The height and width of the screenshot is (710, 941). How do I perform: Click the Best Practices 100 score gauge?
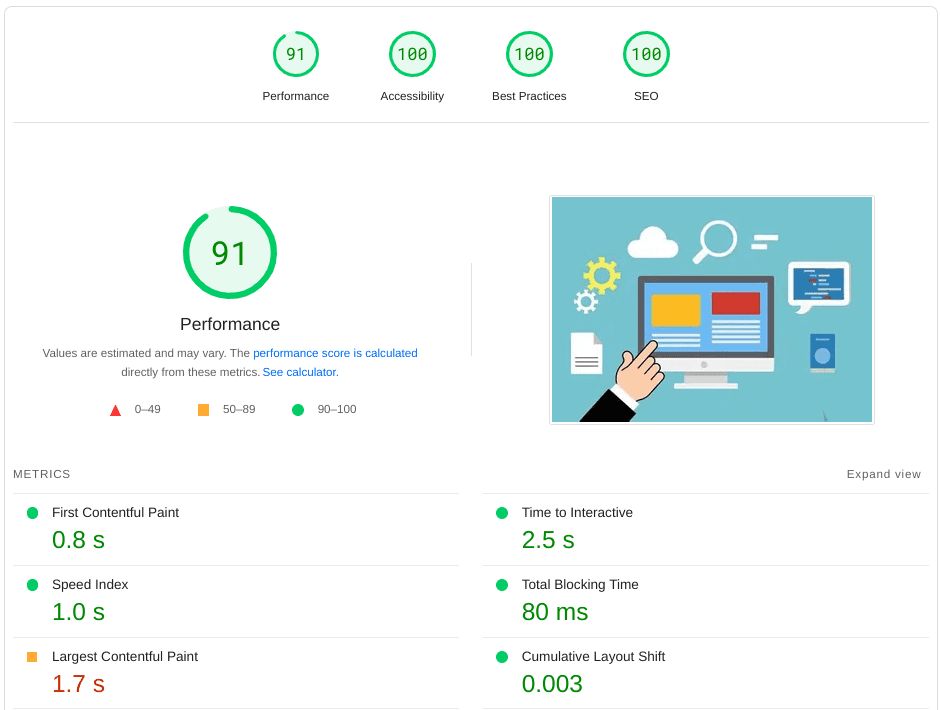[529, 54]
